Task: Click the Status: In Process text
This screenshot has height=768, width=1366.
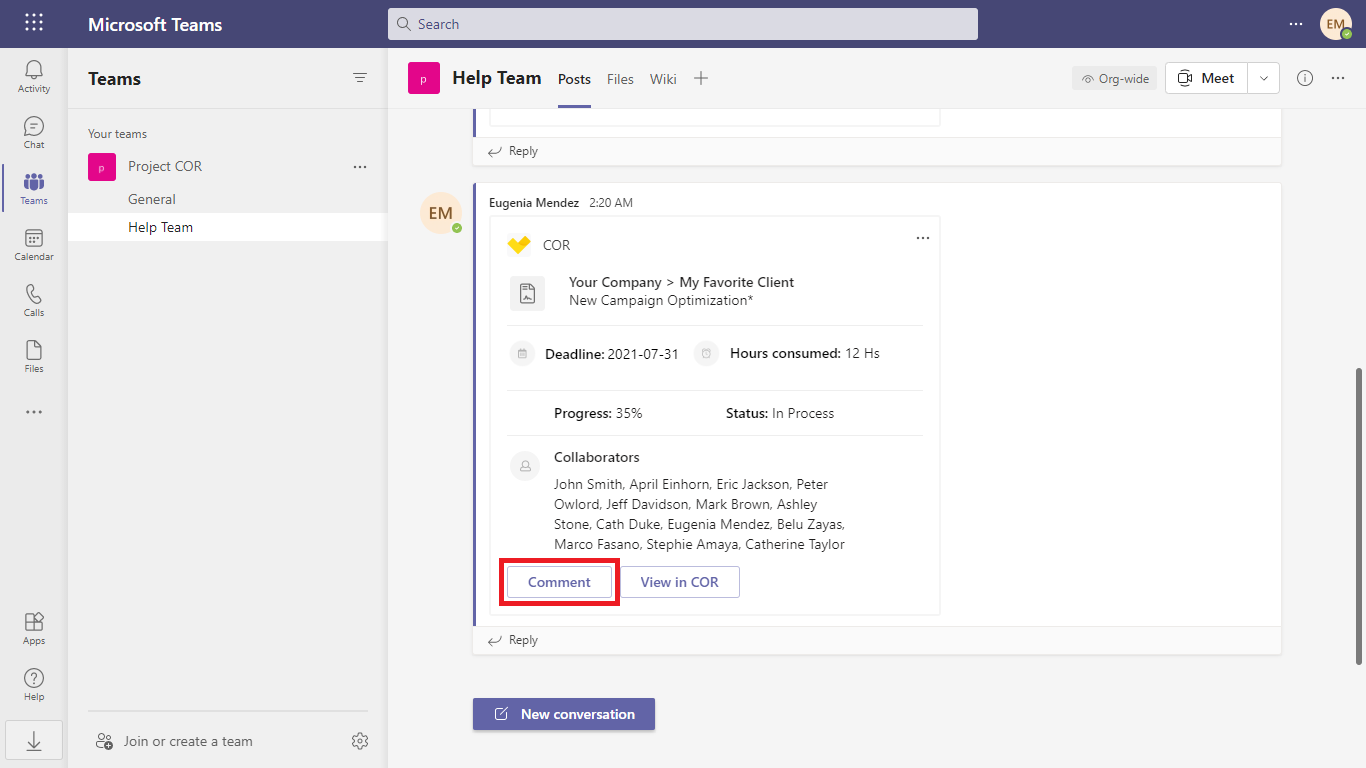Action: click(780, 413)
